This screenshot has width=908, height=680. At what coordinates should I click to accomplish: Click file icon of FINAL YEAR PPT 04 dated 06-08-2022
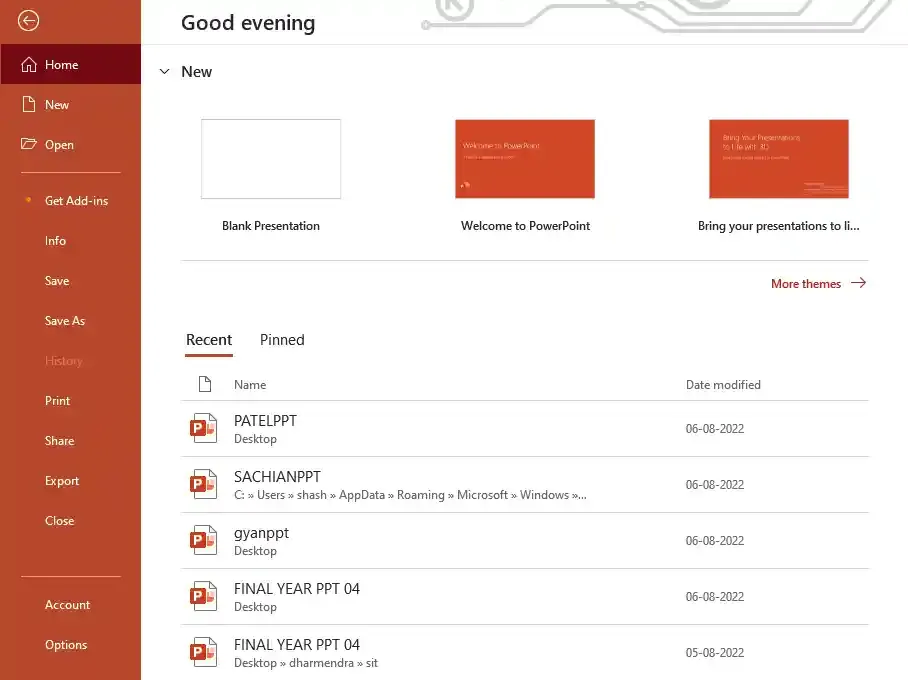click(203, 596)
